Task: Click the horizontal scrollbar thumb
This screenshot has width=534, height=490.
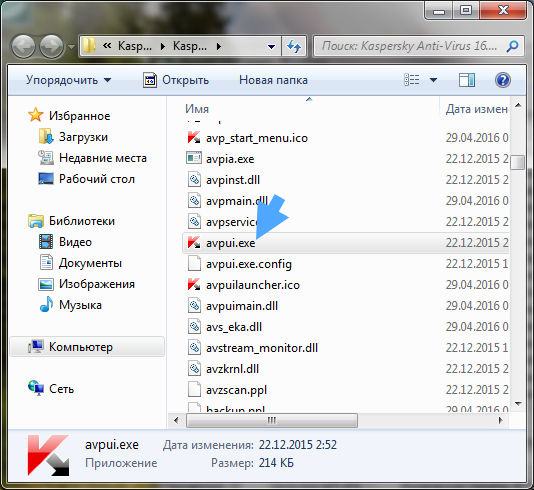Action: 272,421
